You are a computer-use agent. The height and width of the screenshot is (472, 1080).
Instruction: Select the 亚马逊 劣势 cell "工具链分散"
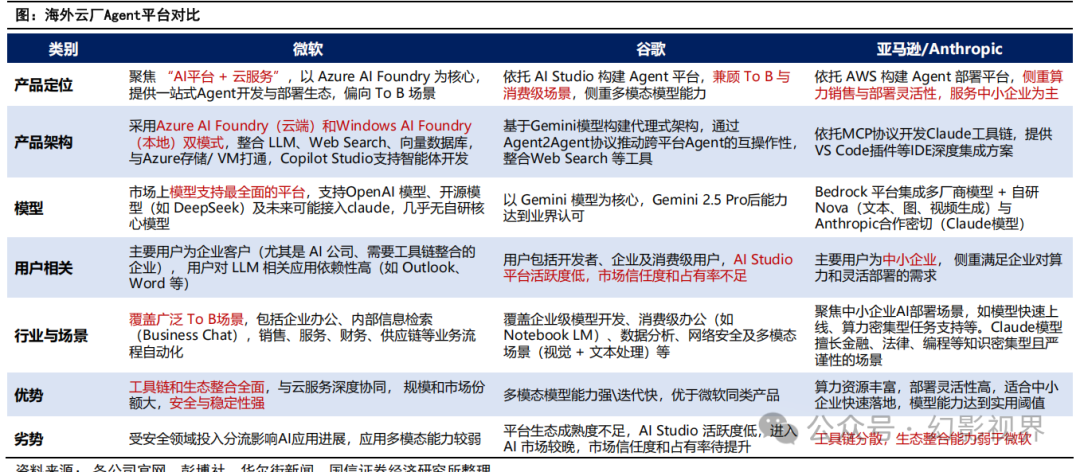[x=922, y=438]
